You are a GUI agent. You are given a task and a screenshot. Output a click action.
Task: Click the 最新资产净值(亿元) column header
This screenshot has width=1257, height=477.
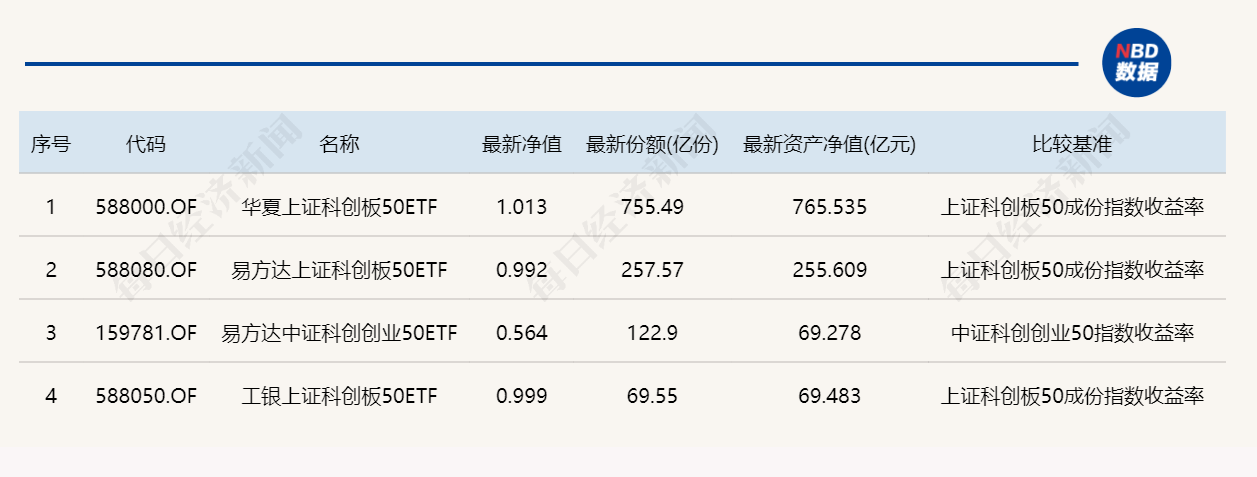tap(830, 144)
